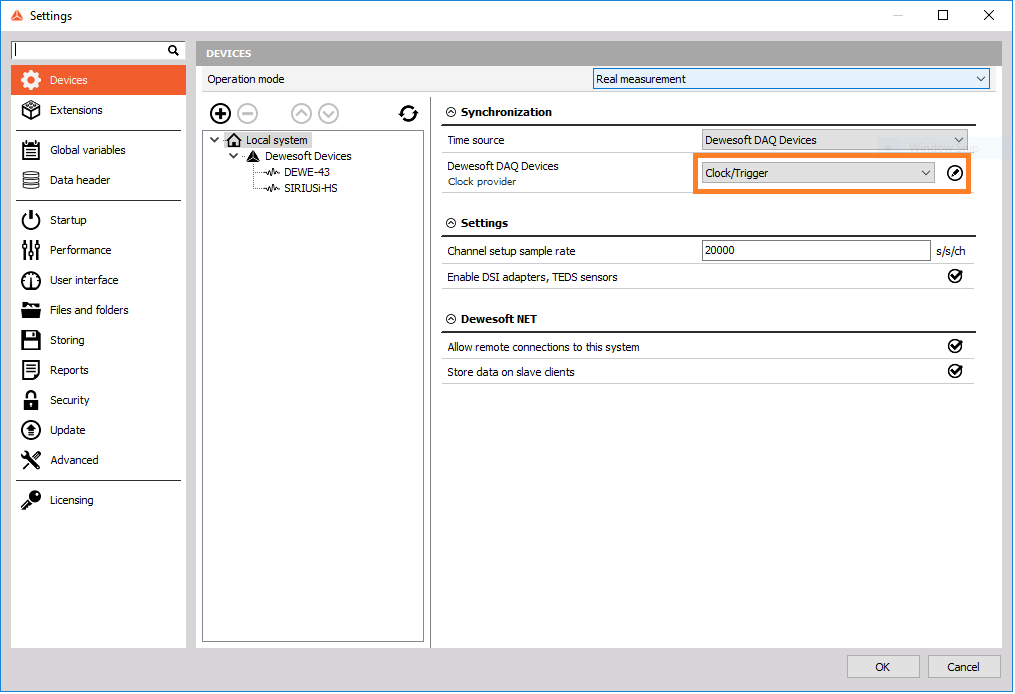Click the Startup power icon
The width and height of the screenshot is (1015, 694).
pyautogui.click(x=30, y=220)
